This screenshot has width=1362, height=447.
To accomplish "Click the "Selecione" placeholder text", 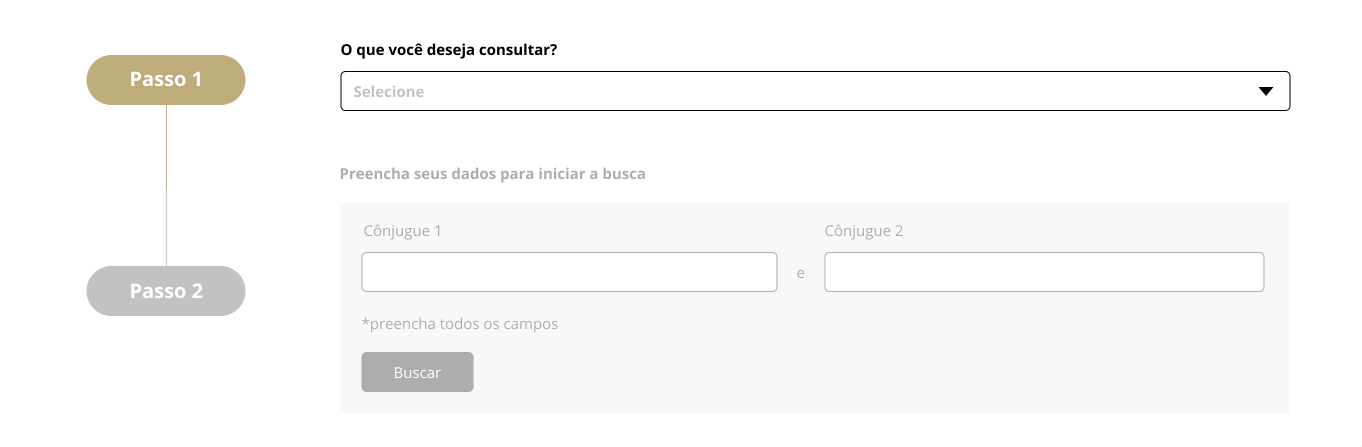I will point(388,92).
